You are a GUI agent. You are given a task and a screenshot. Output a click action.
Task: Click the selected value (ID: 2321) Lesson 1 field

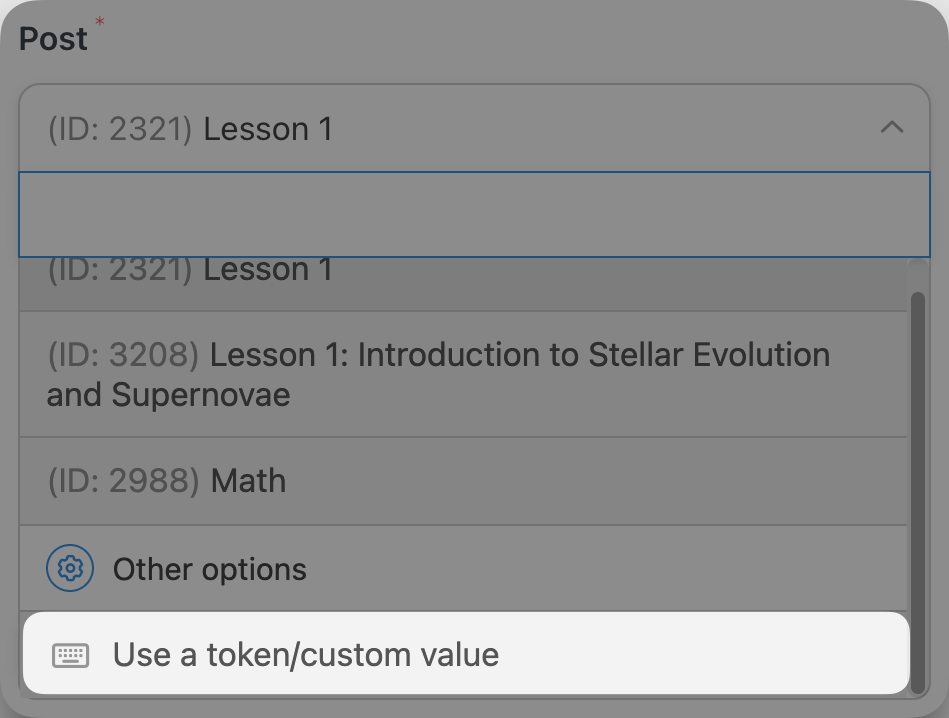474,128
